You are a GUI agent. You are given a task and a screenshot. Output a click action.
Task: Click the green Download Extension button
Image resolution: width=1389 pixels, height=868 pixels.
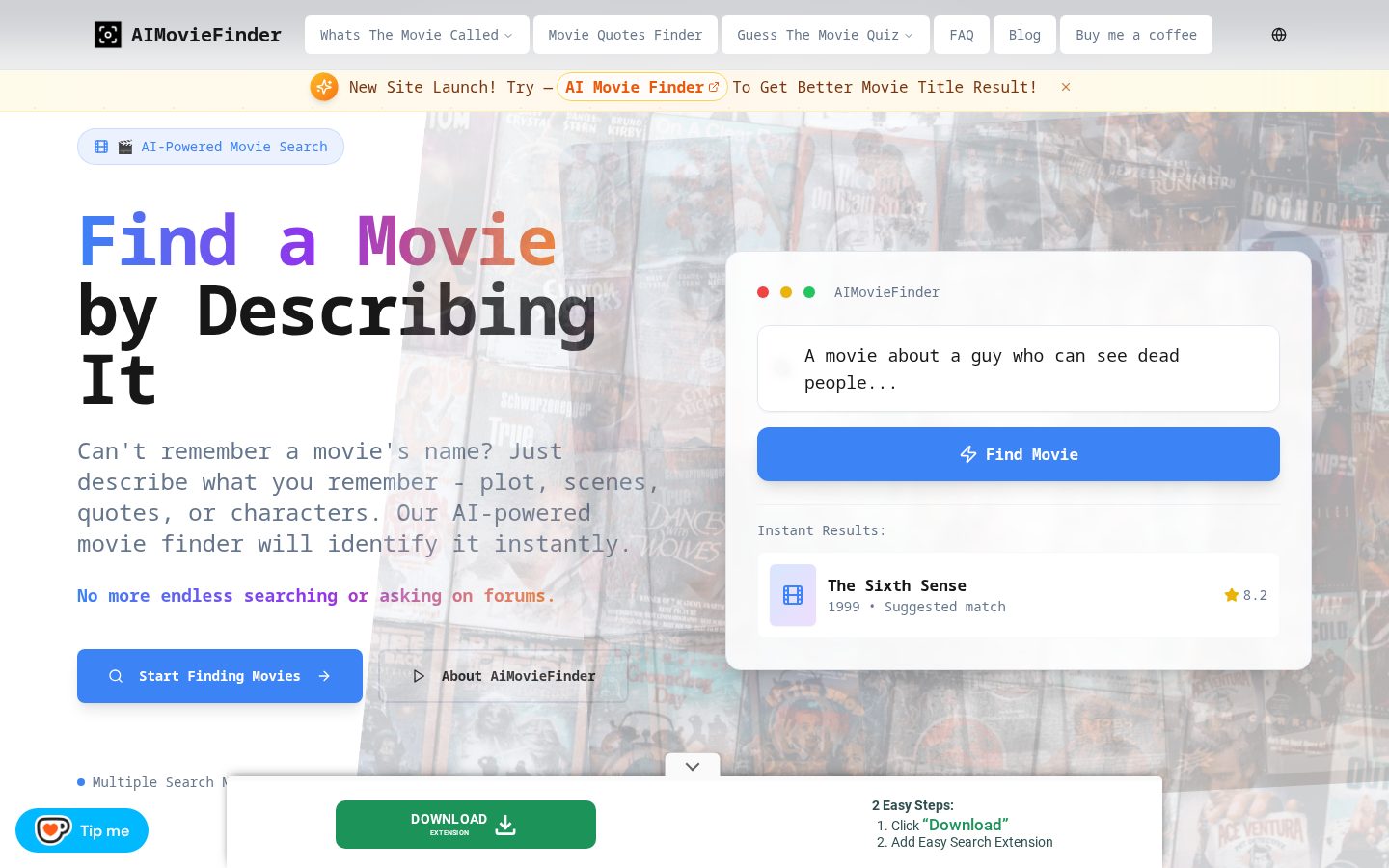[466, 825]
